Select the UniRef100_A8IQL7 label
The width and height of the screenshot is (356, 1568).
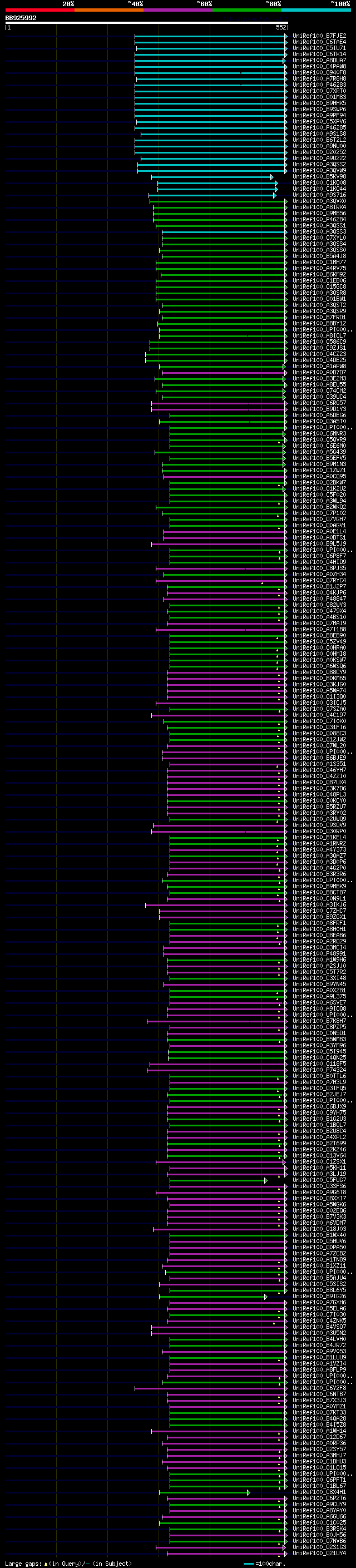point(319,335)
